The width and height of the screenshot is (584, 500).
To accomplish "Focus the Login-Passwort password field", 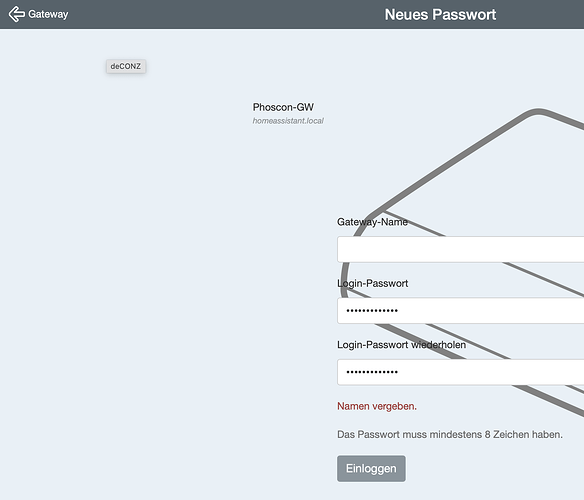I will coord(460,311).
